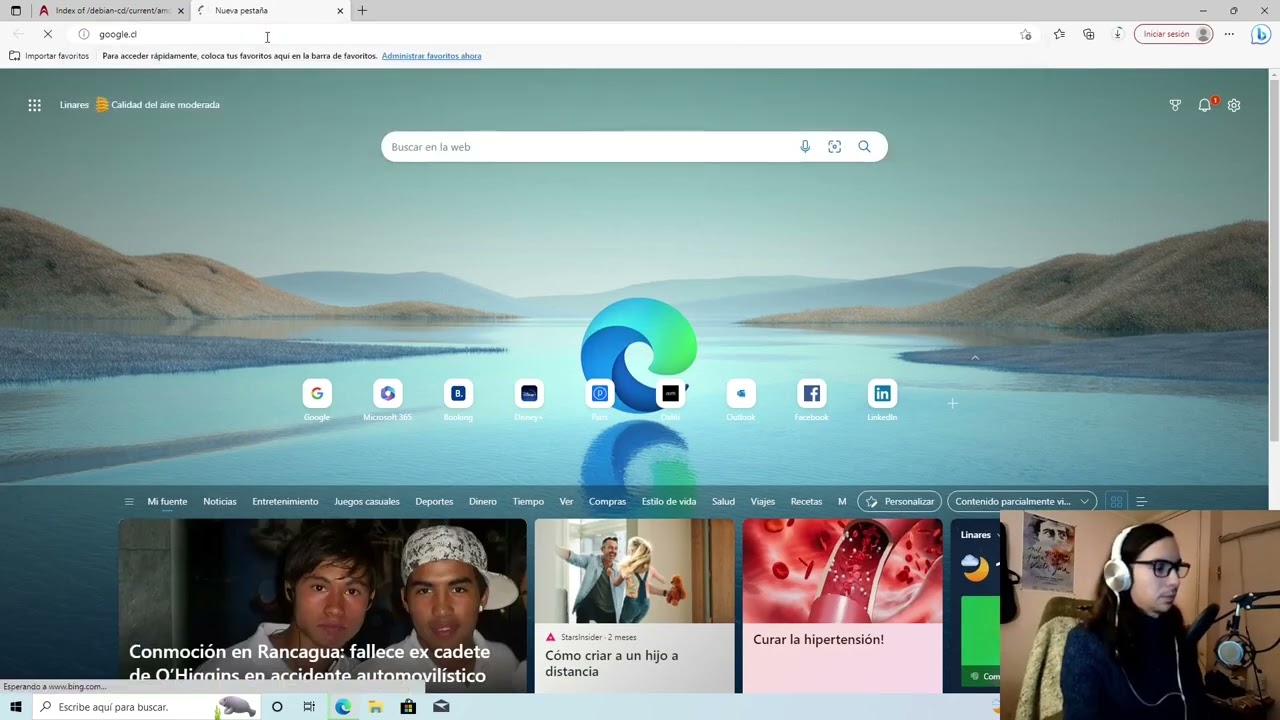Select the Recetas feed tab
The width and height of the screenshot is (1280, 720).
806,502
